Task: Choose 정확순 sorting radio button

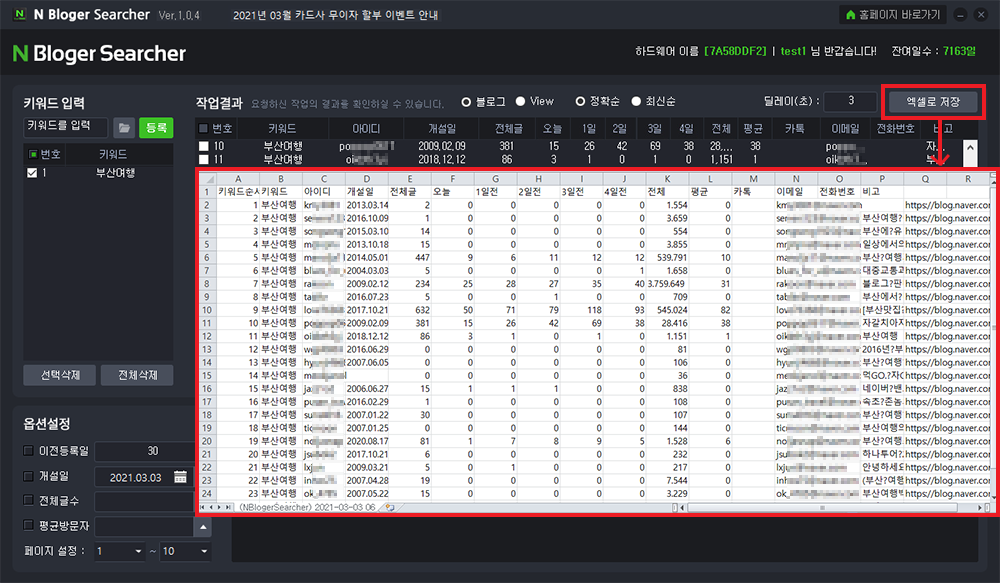Action: pyautogui.click(x=580, y=101)
